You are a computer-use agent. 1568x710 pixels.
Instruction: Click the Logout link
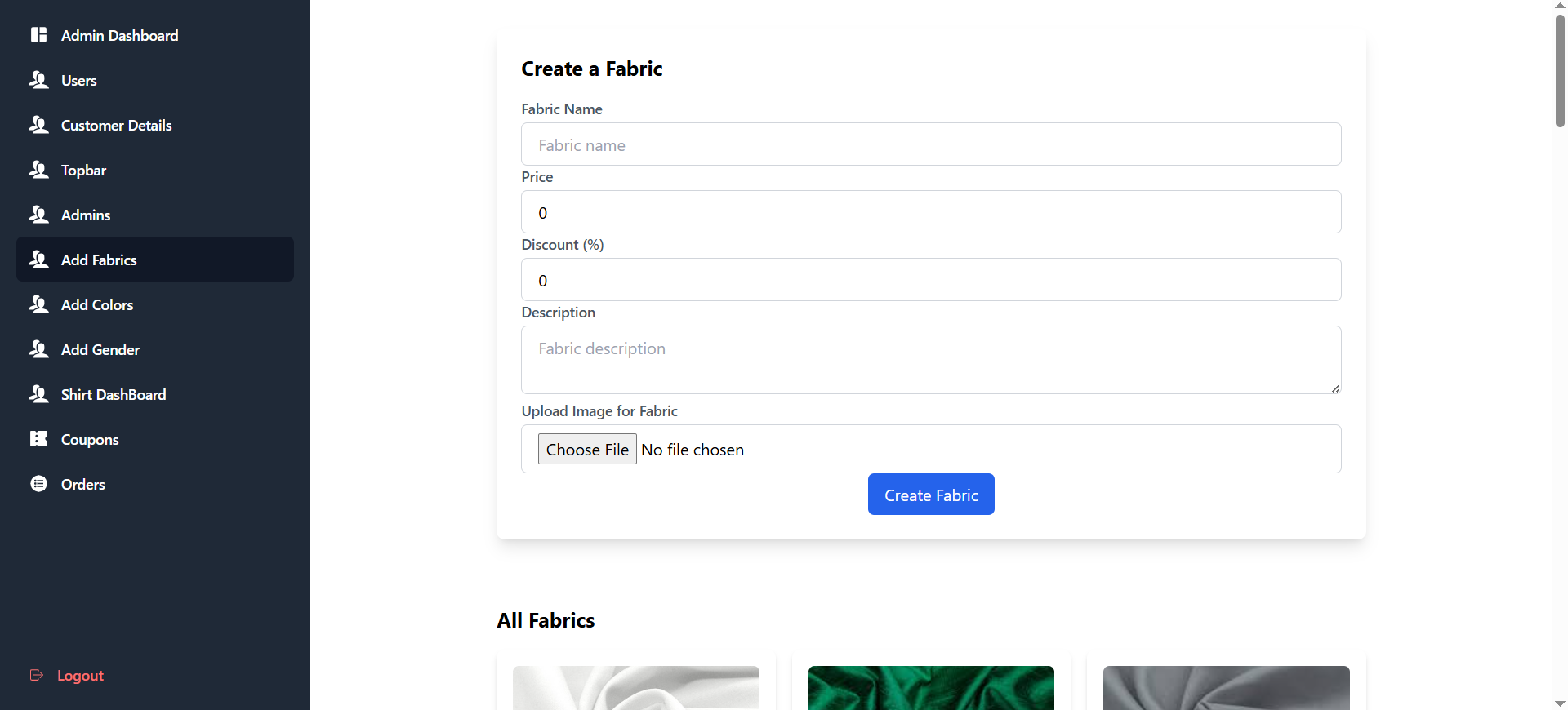(x=80, y=676)
